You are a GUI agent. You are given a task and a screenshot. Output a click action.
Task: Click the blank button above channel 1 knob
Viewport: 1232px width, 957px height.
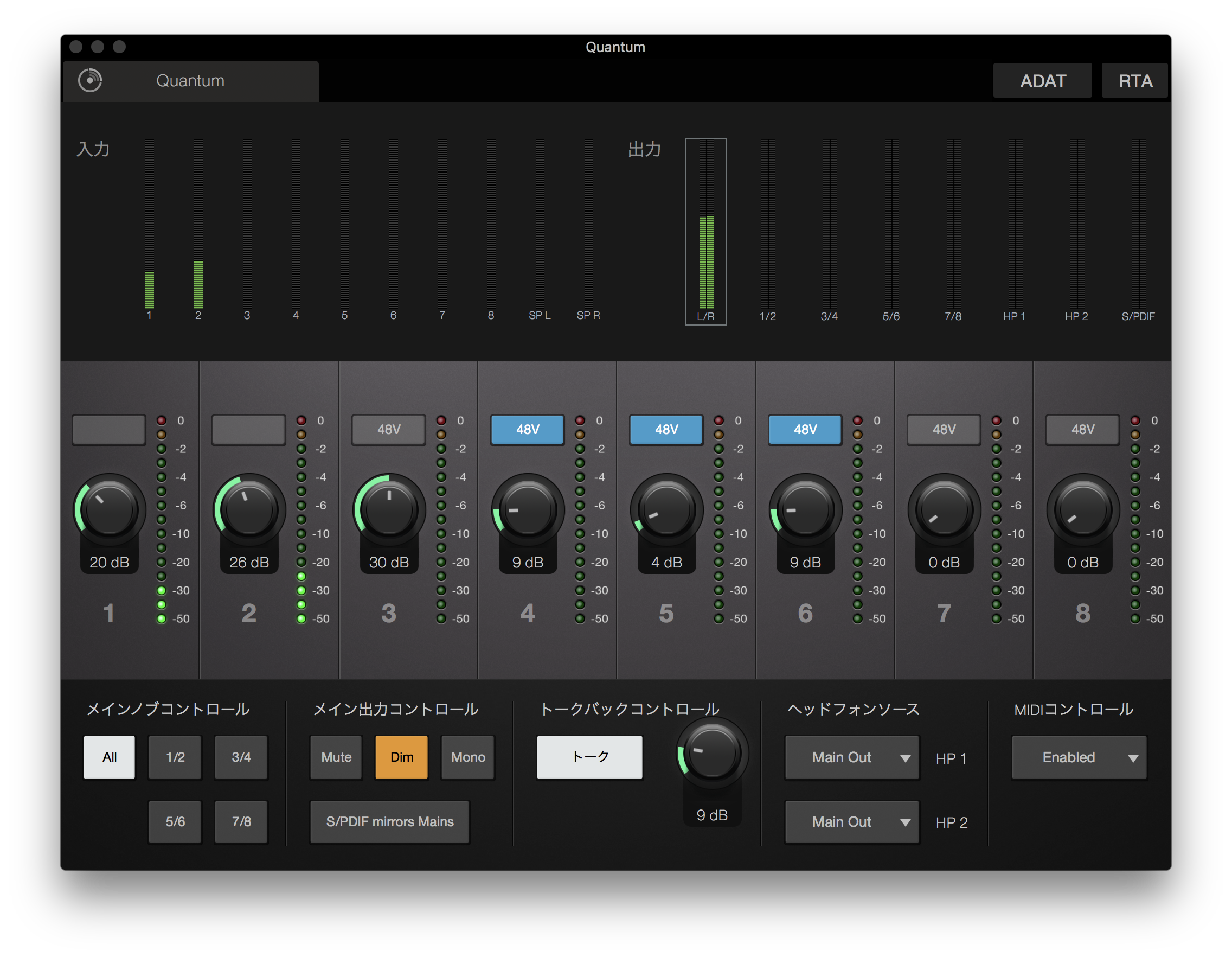[x=109, y=430]
